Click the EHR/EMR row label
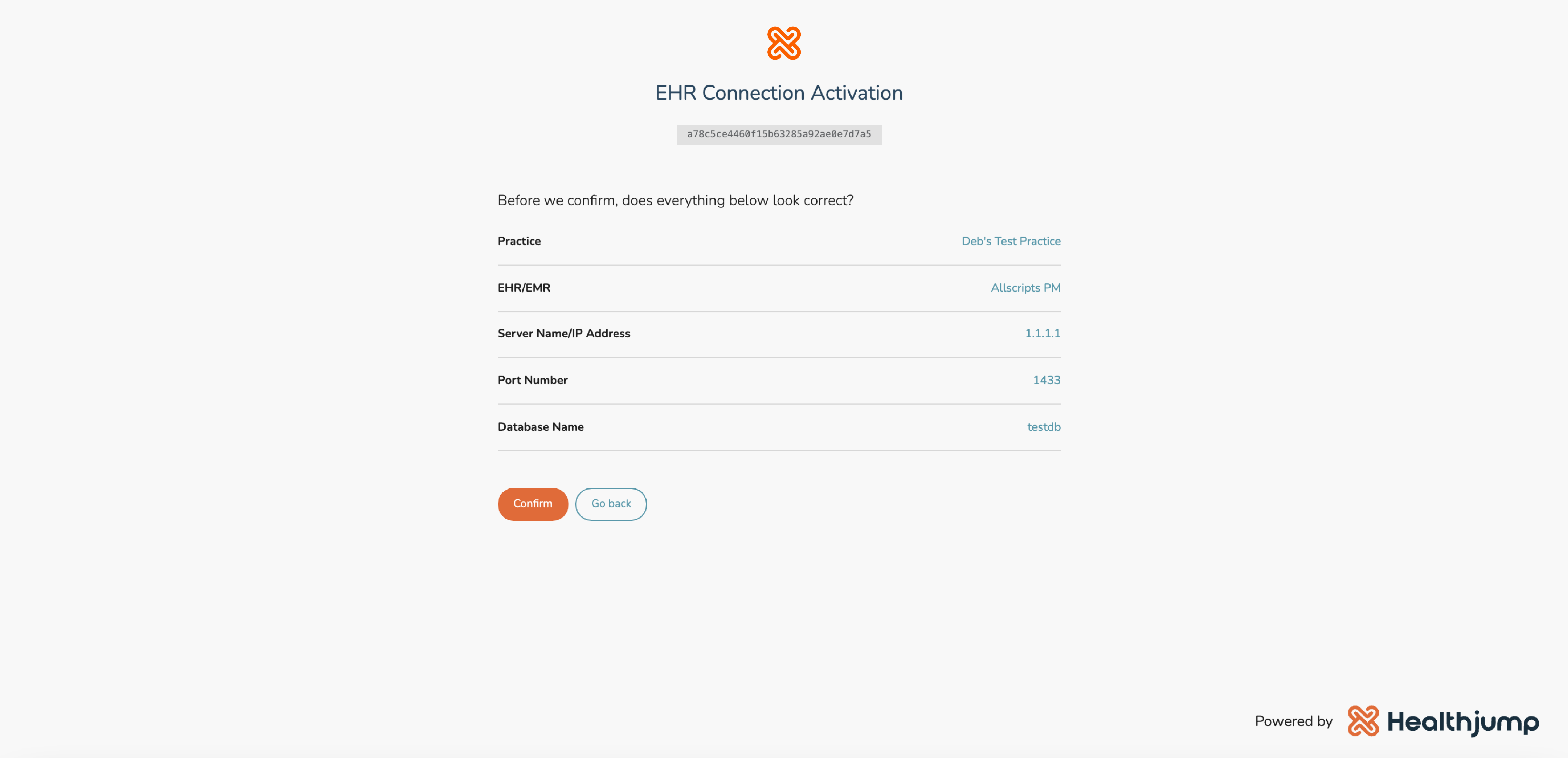The height and width of the screenshot is (758, 1568). coord(523,288)
